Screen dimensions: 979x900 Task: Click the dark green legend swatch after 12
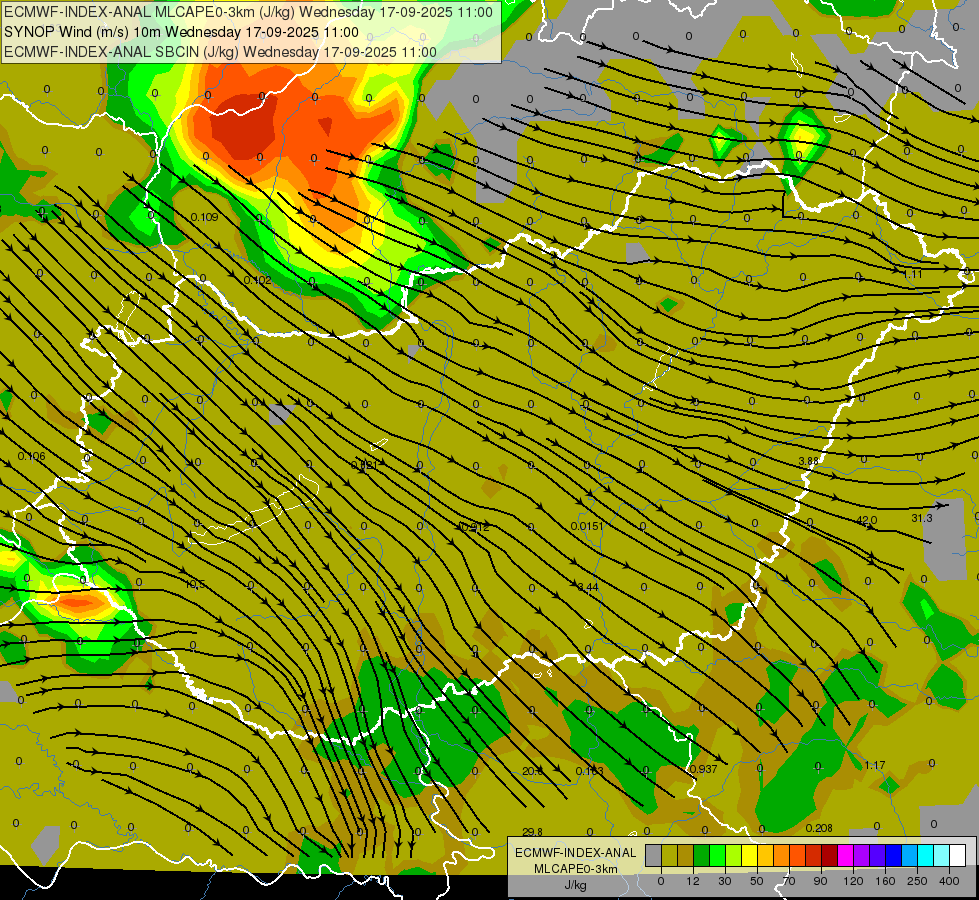(x=702, y=855)
